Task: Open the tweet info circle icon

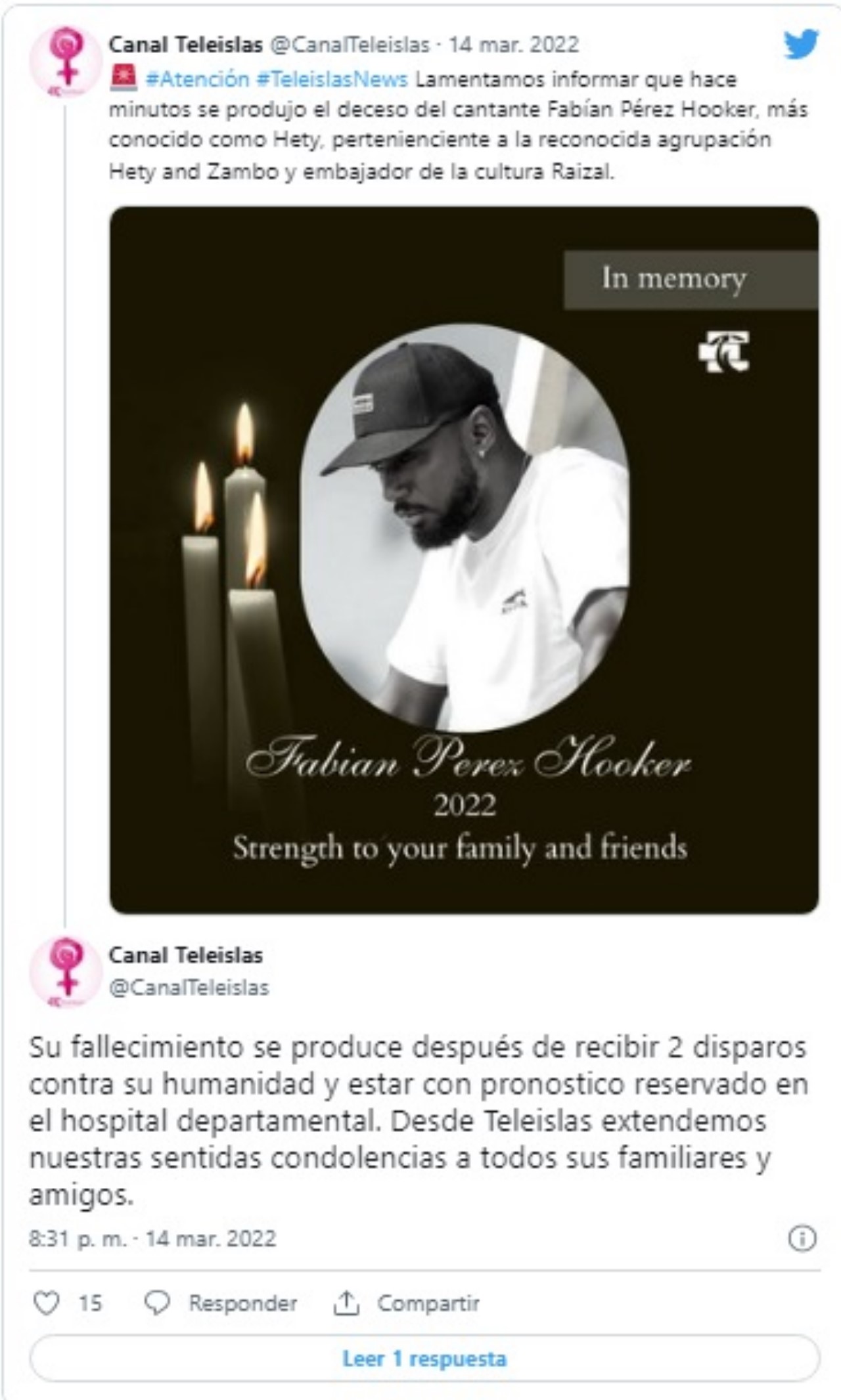Action: point(802,1238)
